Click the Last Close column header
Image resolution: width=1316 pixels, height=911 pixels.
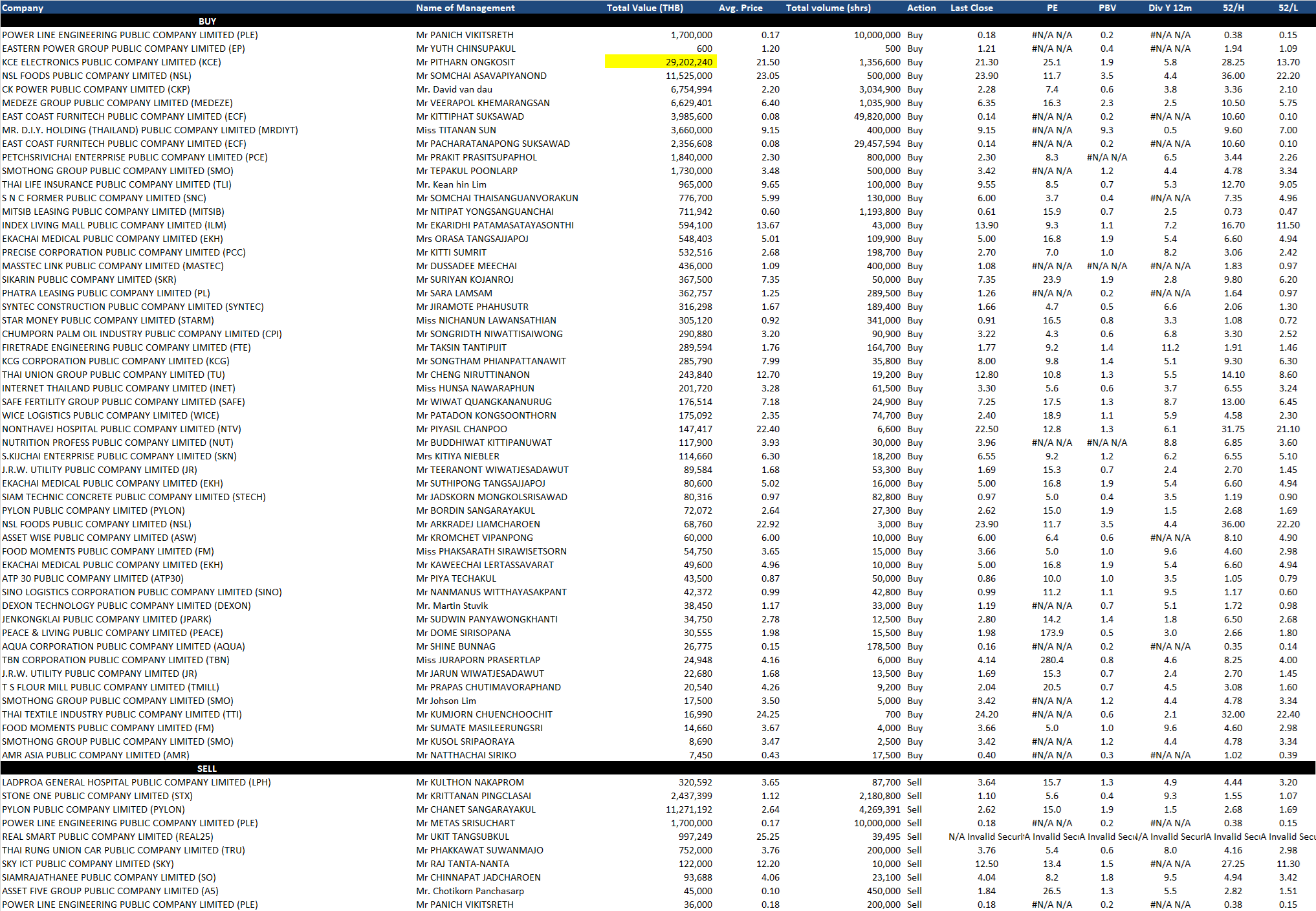point(971,8)
